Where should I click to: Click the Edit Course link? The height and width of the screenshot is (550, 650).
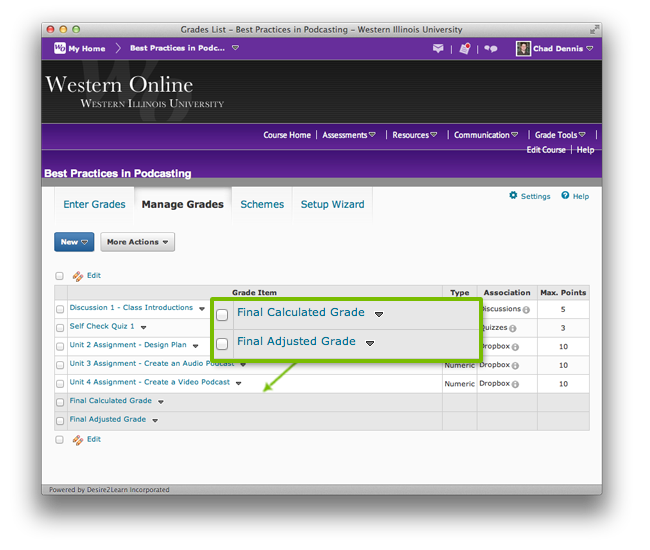(546, 150)
